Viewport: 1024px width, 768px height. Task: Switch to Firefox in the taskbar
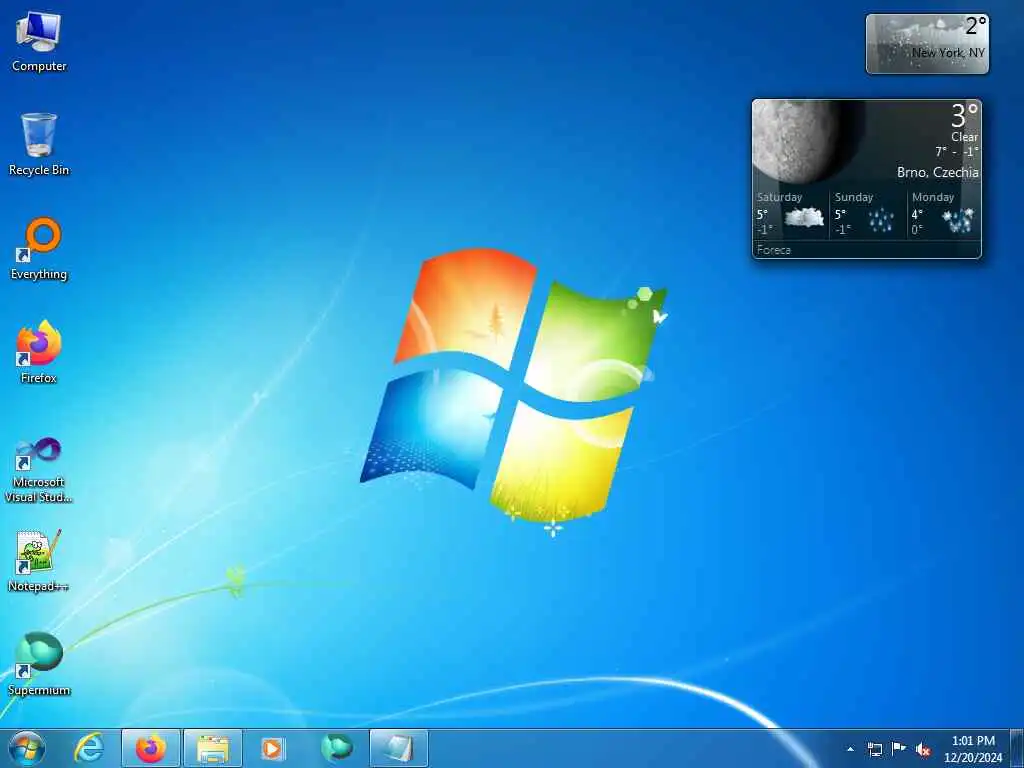point(151,748)
